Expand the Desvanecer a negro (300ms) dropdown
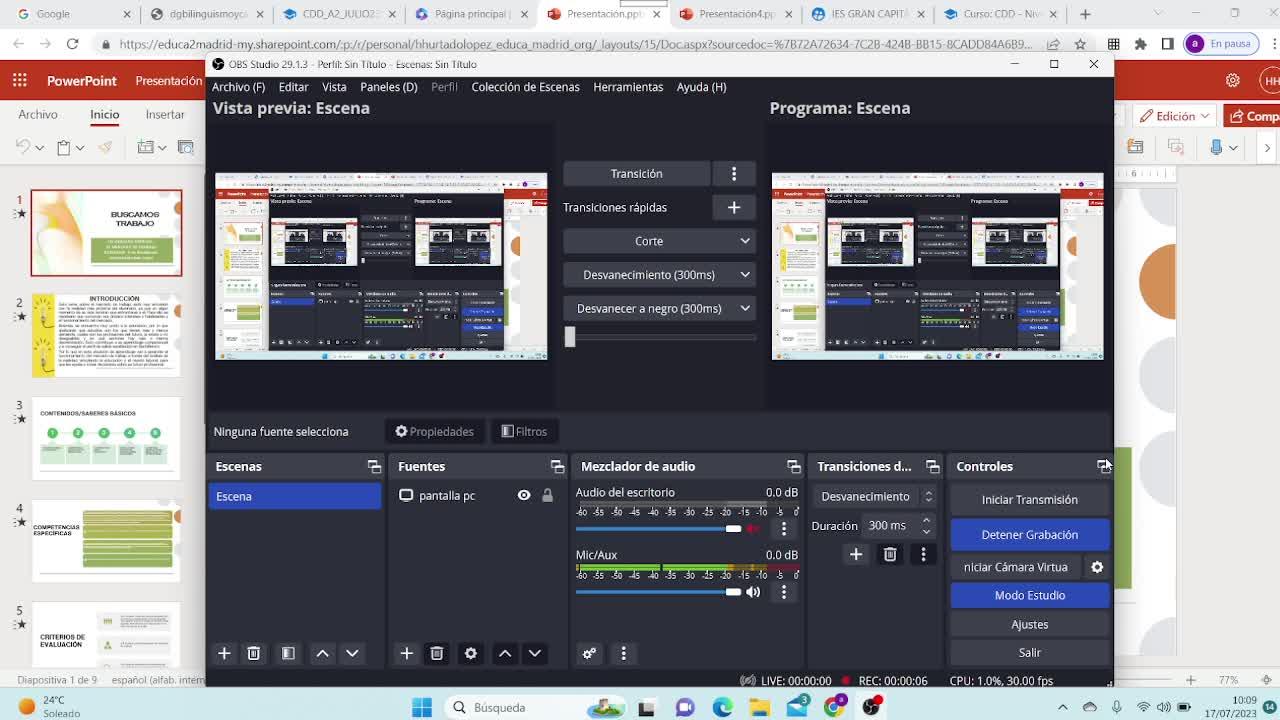 [745, 308]
